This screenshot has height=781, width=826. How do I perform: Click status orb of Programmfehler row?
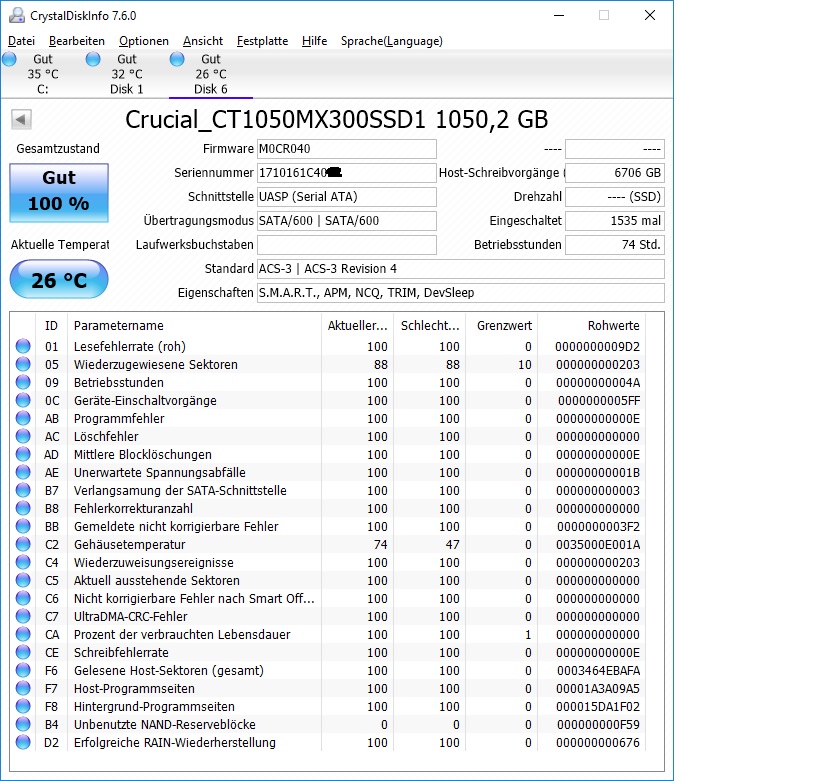(x=23, y=418)
